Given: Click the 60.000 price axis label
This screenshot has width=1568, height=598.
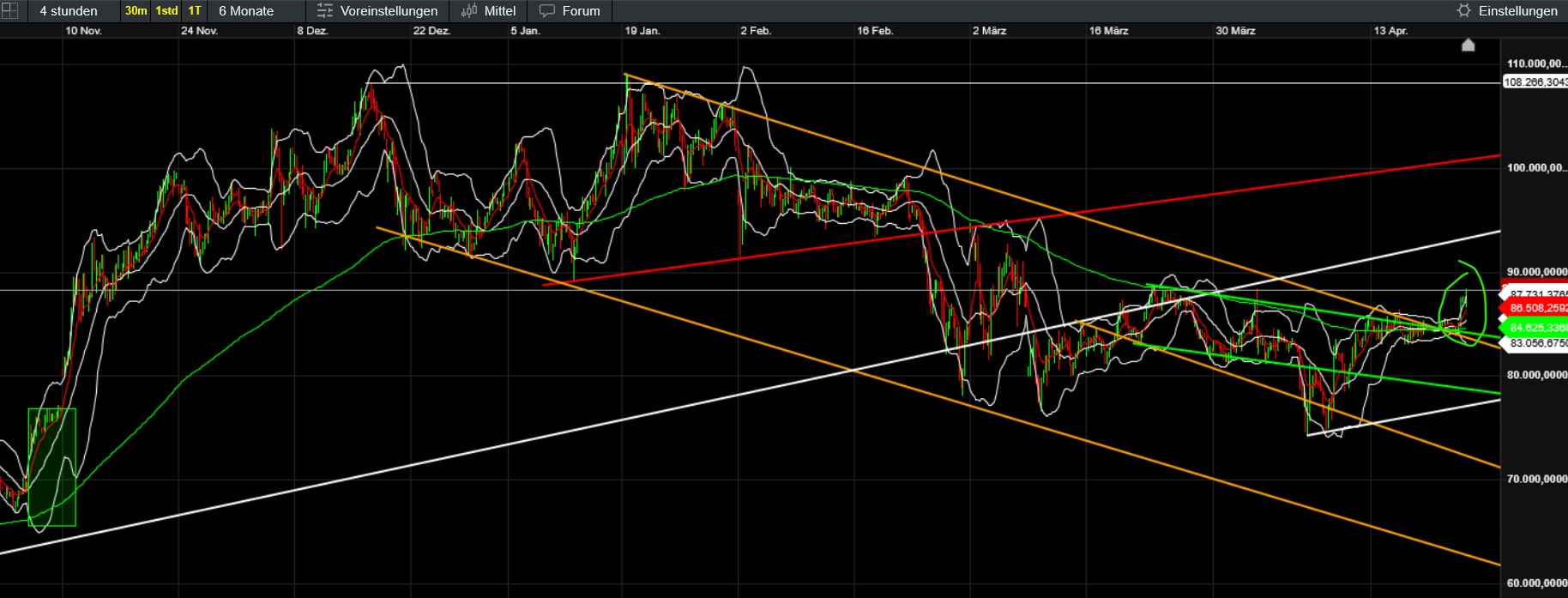Looking at the screenshot, I should click(x=1536, y=583).
